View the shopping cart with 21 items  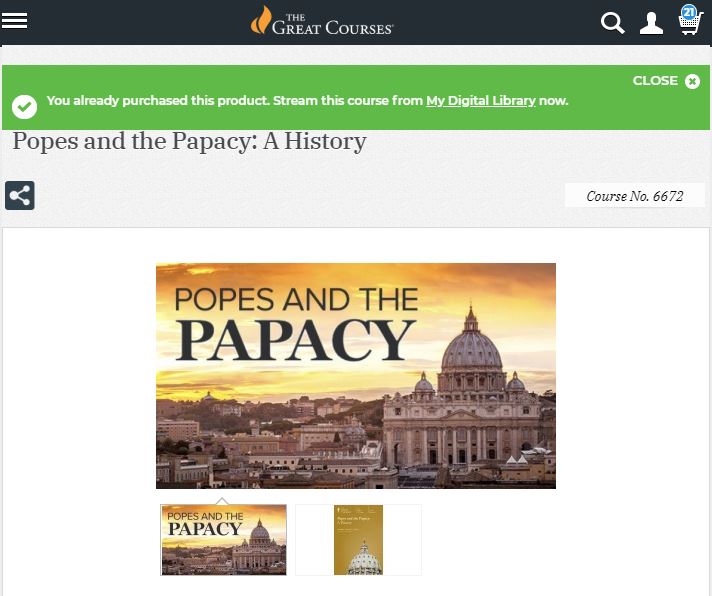pyautogui.click(x=690, y=20)
